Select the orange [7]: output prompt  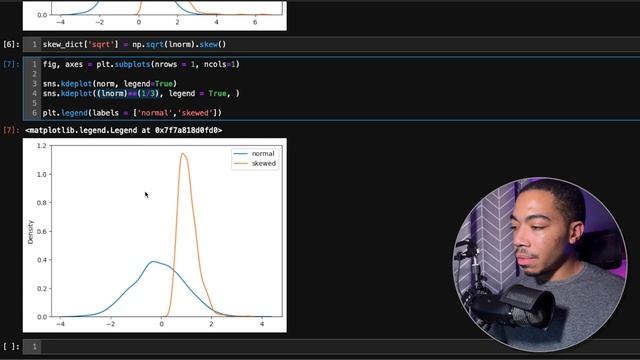coord(11,130)
